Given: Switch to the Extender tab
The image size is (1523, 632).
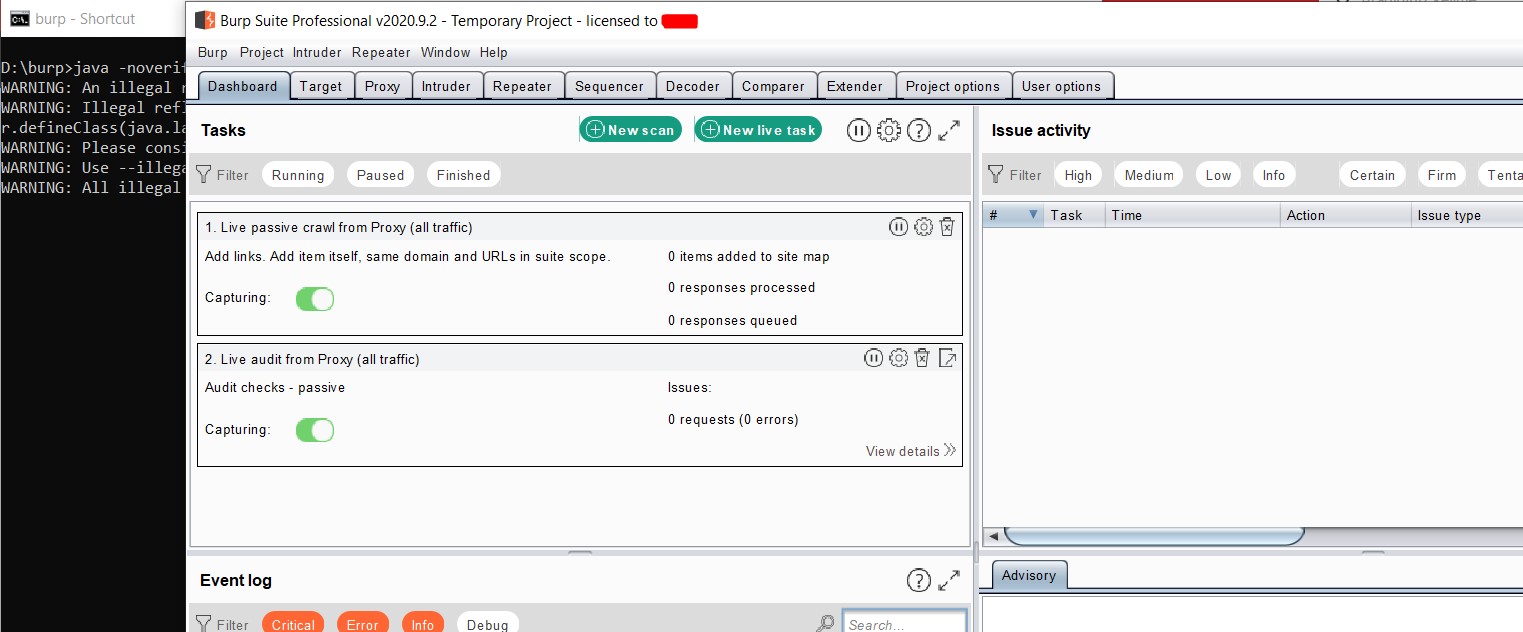Looking at the screenshot, I should (855, 86).
